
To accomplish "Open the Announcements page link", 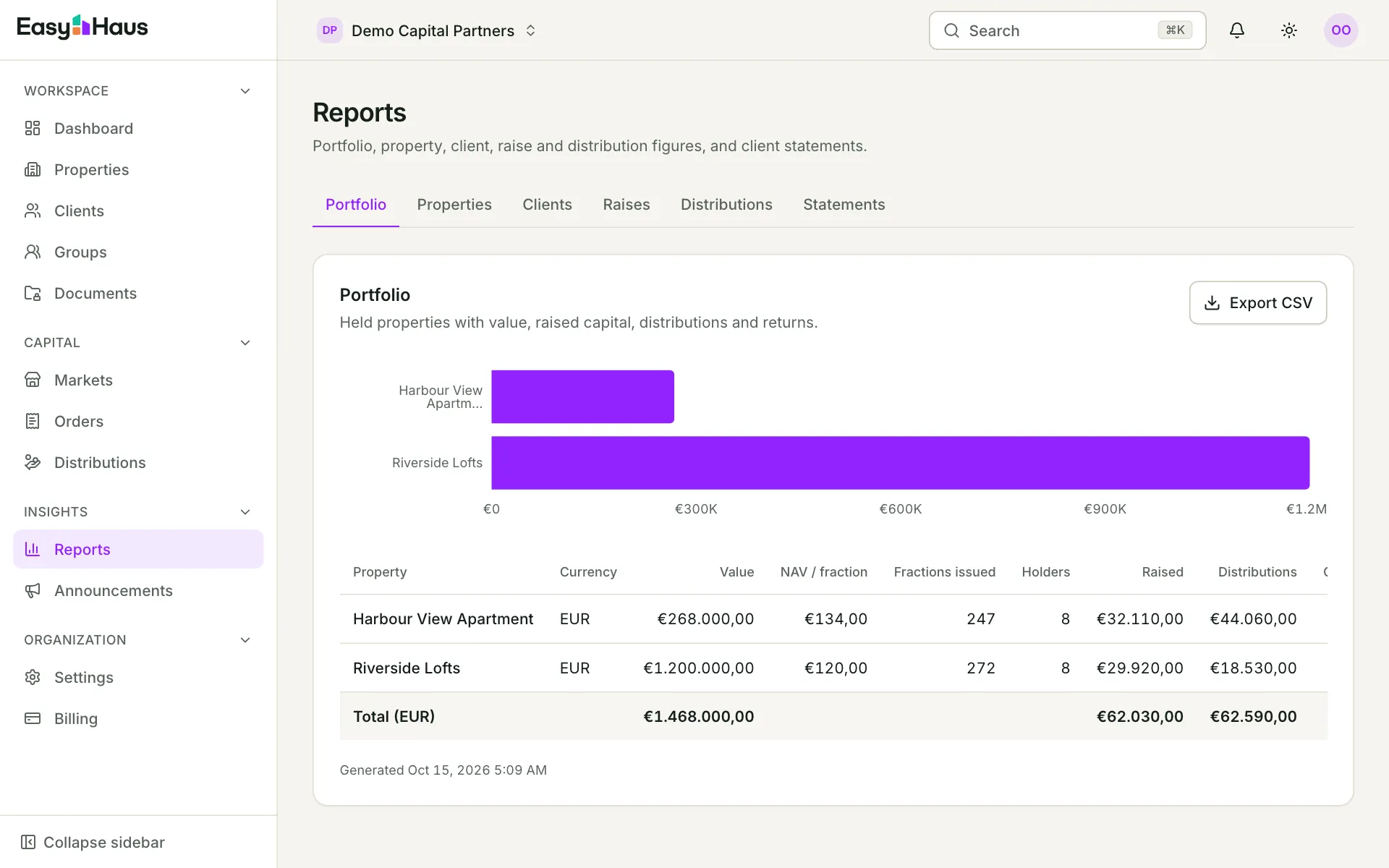I will click(138, 590).
